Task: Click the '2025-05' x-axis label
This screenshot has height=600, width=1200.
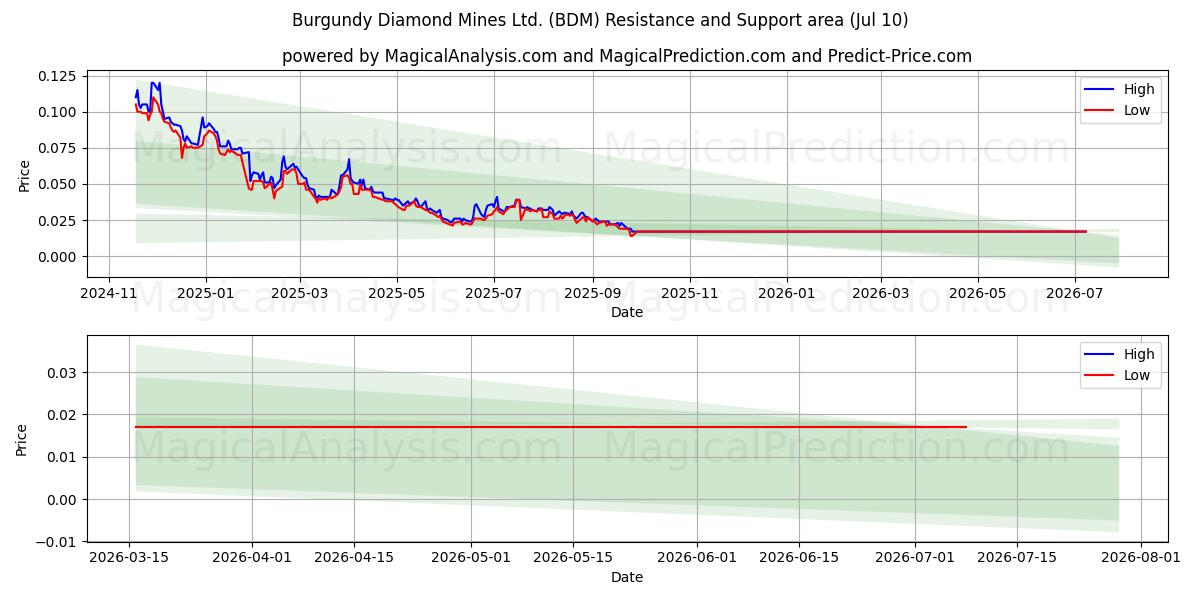Action: pyautogui.click(x=397, y=295)
